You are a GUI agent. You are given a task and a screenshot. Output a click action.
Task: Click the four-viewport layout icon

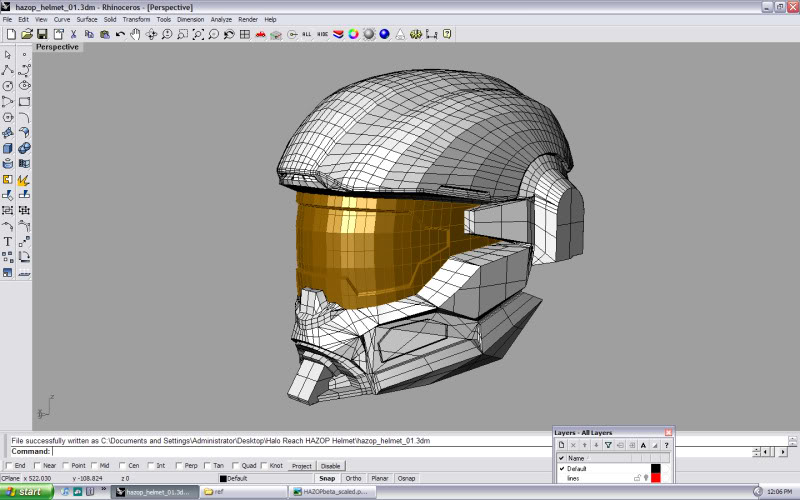coord(245,34)
